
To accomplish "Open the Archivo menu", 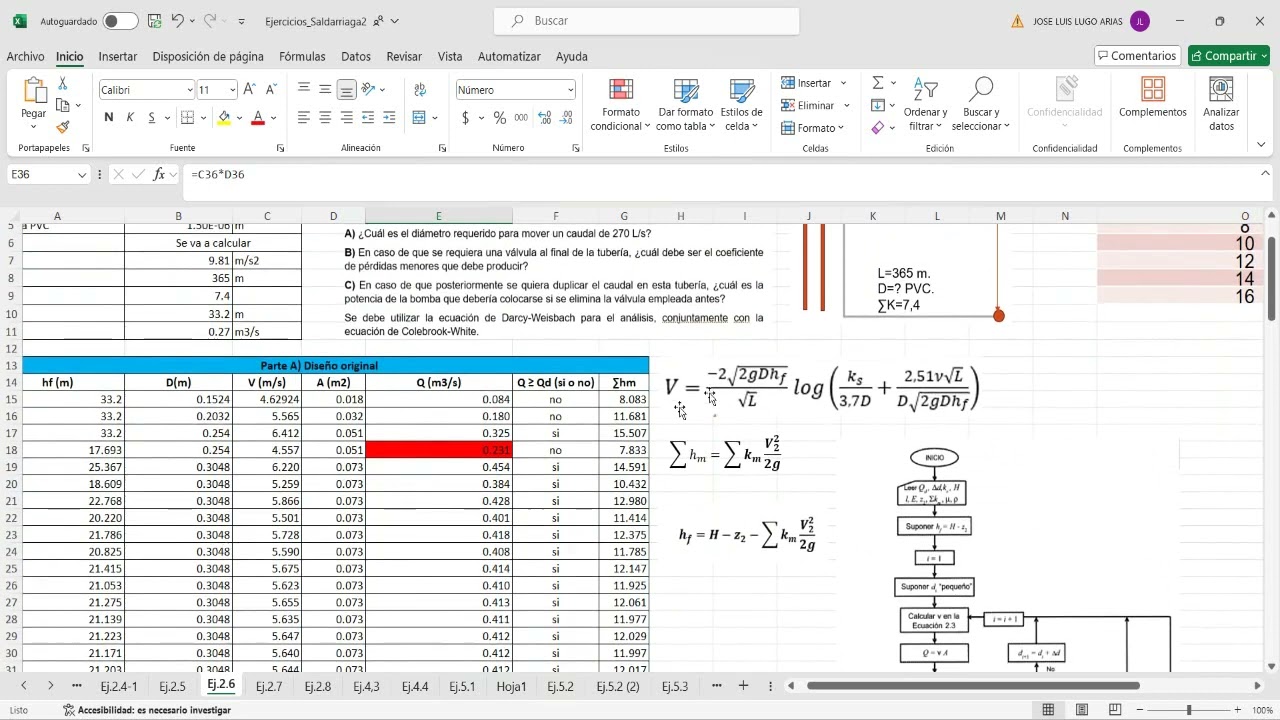I will pyautogui.click(x=25, y=57).
